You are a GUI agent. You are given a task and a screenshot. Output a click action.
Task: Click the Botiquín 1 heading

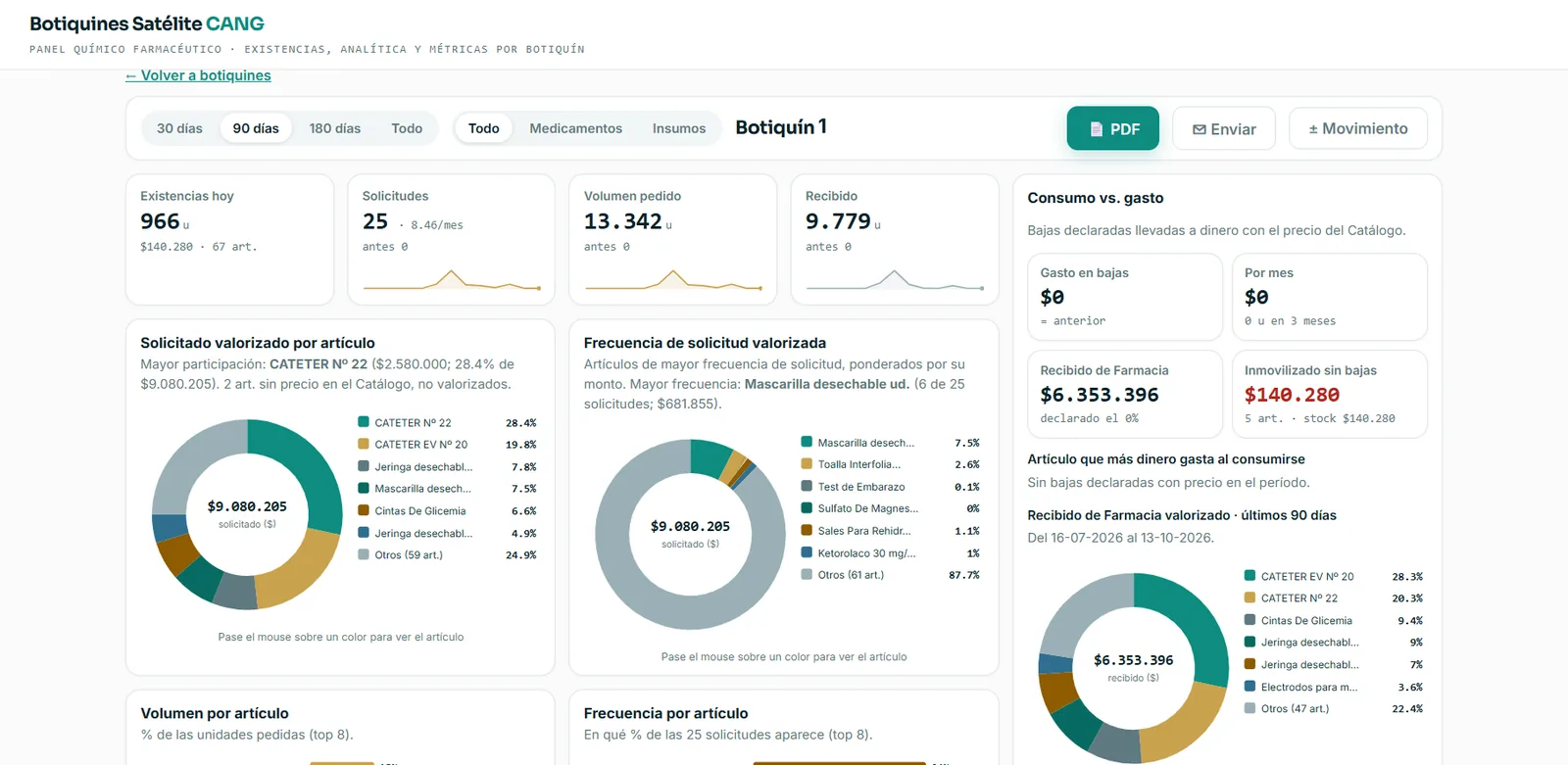(781, 127)
